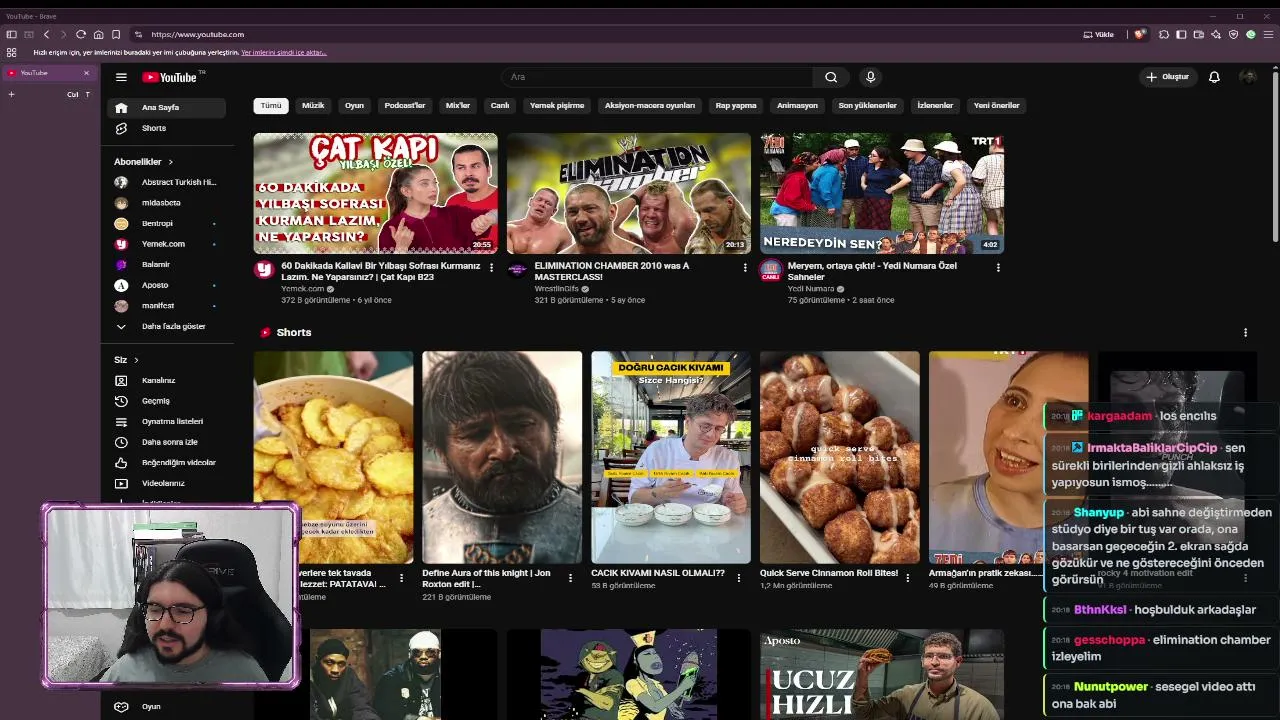Click the browser address bar URL
Screen dimensions: 1280x720
click(x=198, y=34)
